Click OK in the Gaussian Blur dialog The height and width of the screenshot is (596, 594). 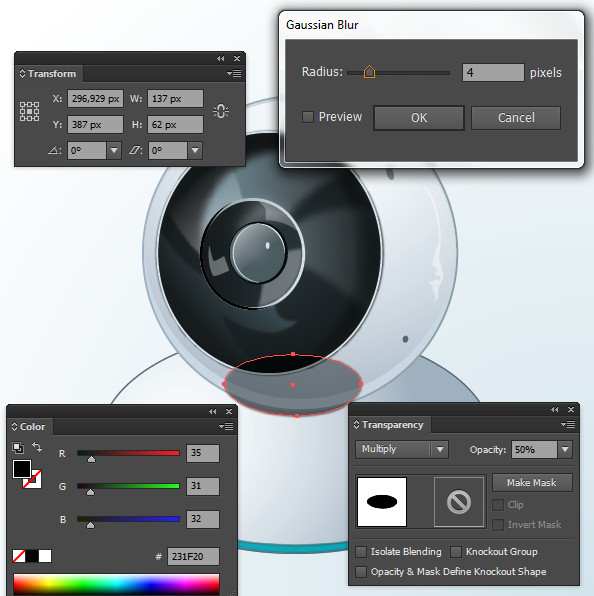click(419, 118)
